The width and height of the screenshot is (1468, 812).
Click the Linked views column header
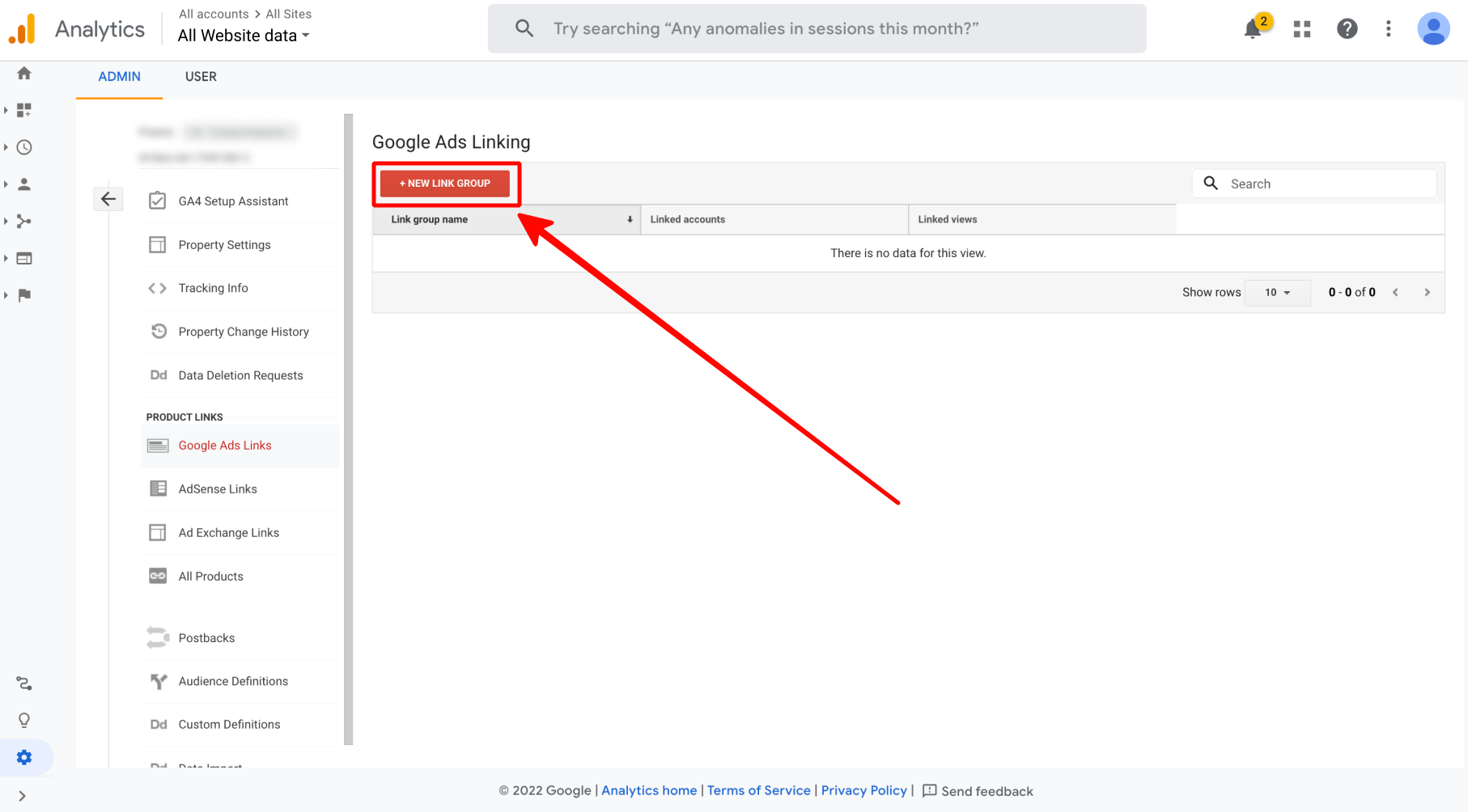pyautogui.click(x=1042, y=219)
